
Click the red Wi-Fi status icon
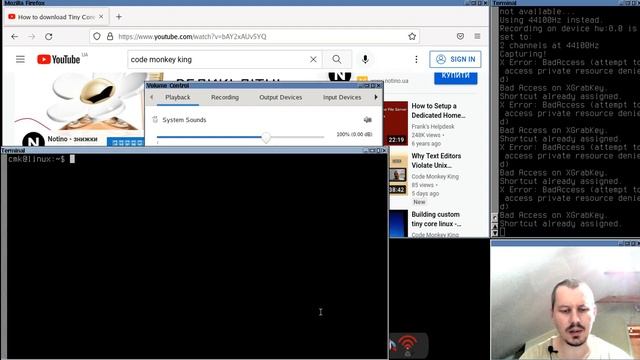click(407, 344)
